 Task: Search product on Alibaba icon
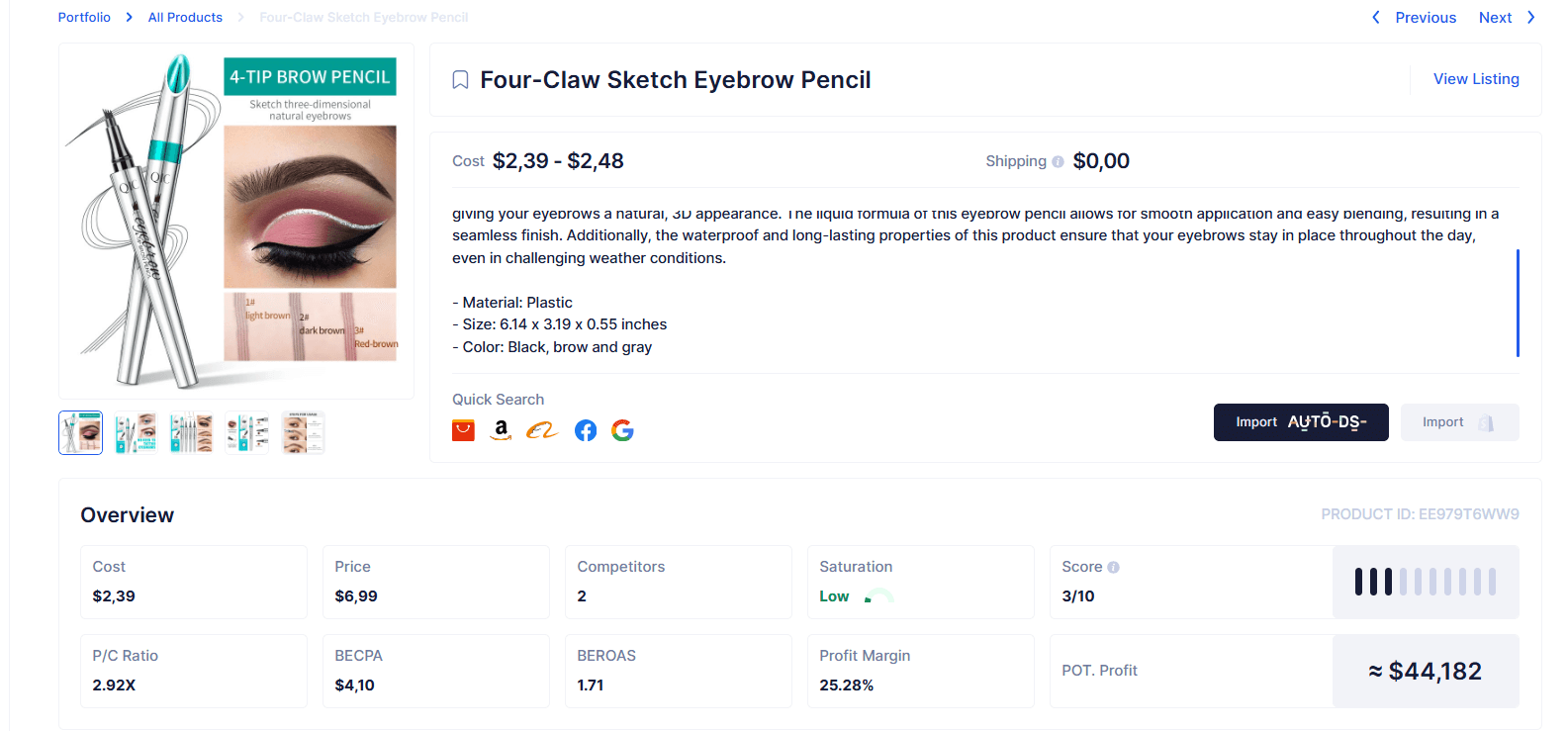[x=542, y=430]
